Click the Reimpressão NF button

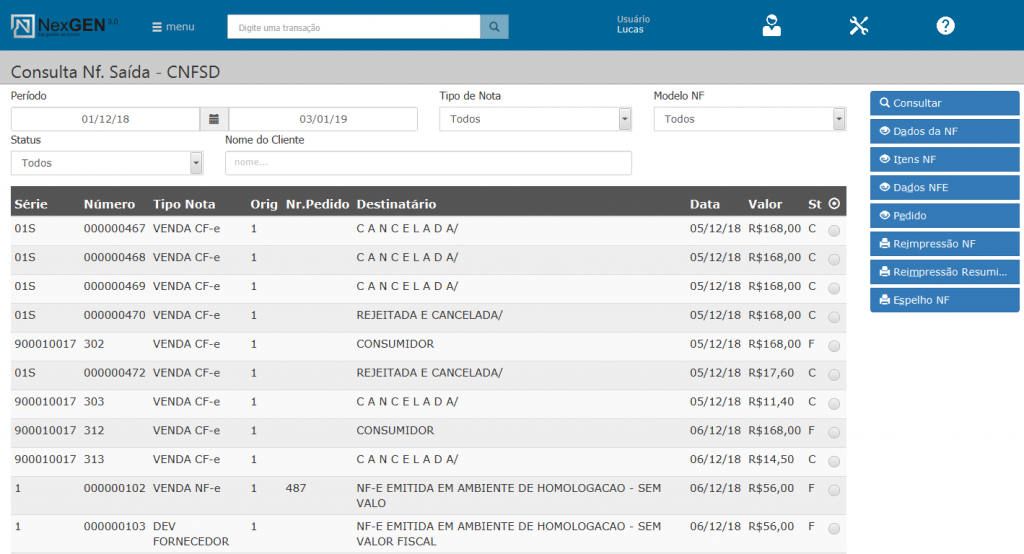tap(944, 244)
